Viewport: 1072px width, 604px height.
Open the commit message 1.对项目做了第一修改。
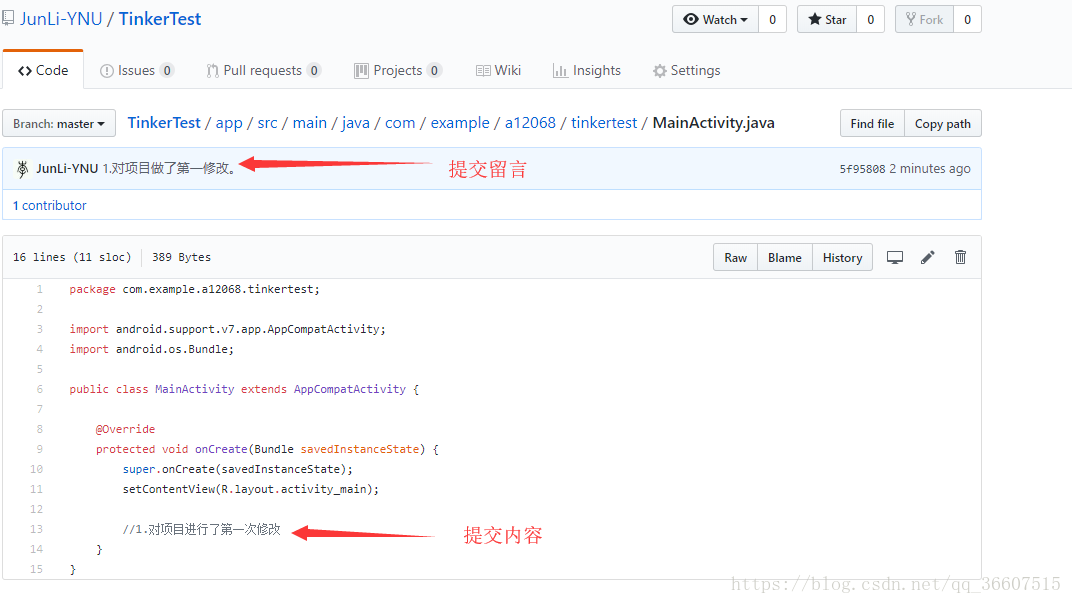click(169, 168)
